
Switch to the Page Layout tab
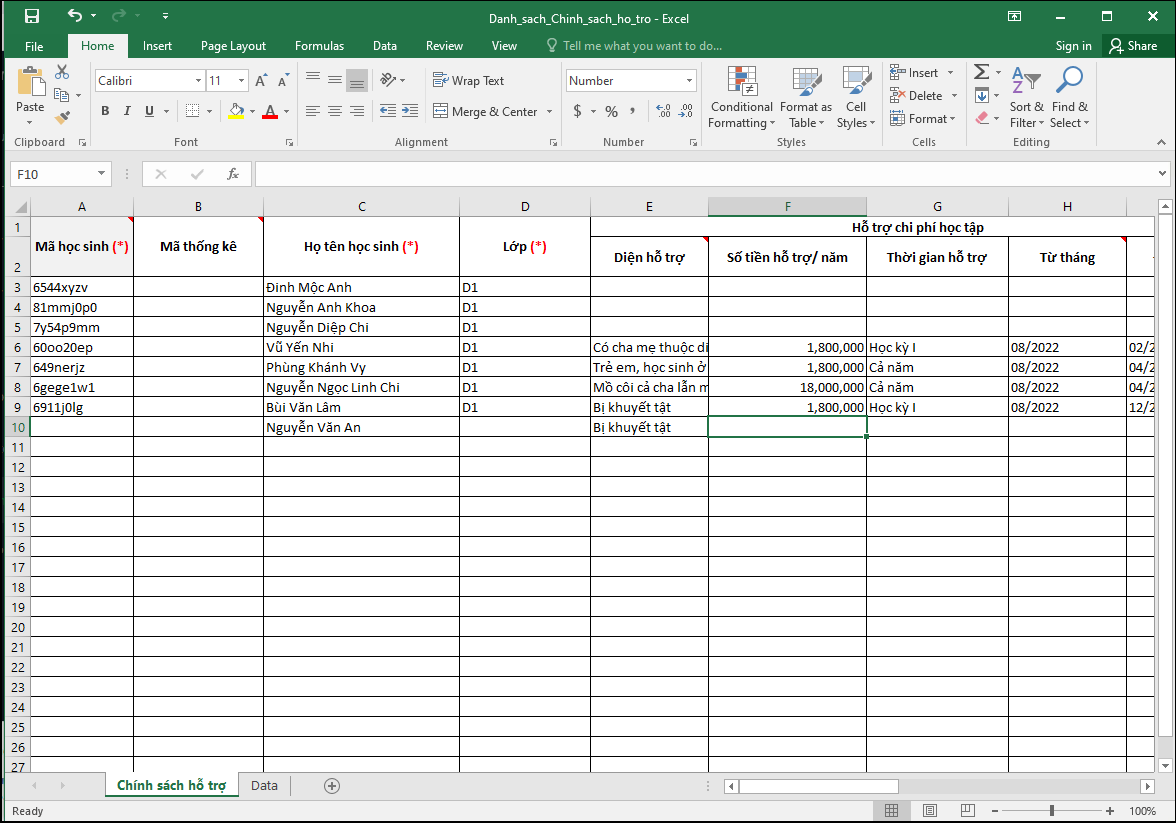coord(233,46)
